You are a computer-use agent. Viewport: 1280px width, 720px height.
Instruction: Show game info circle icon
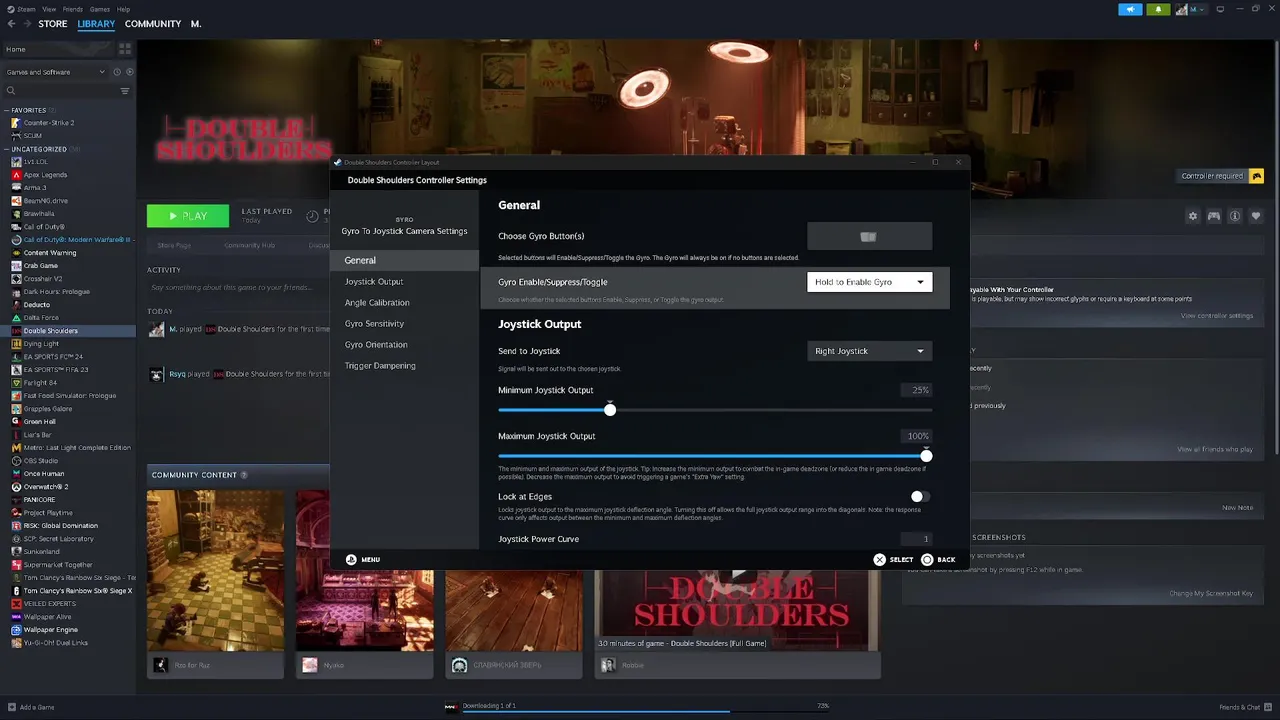(1235, 216)
